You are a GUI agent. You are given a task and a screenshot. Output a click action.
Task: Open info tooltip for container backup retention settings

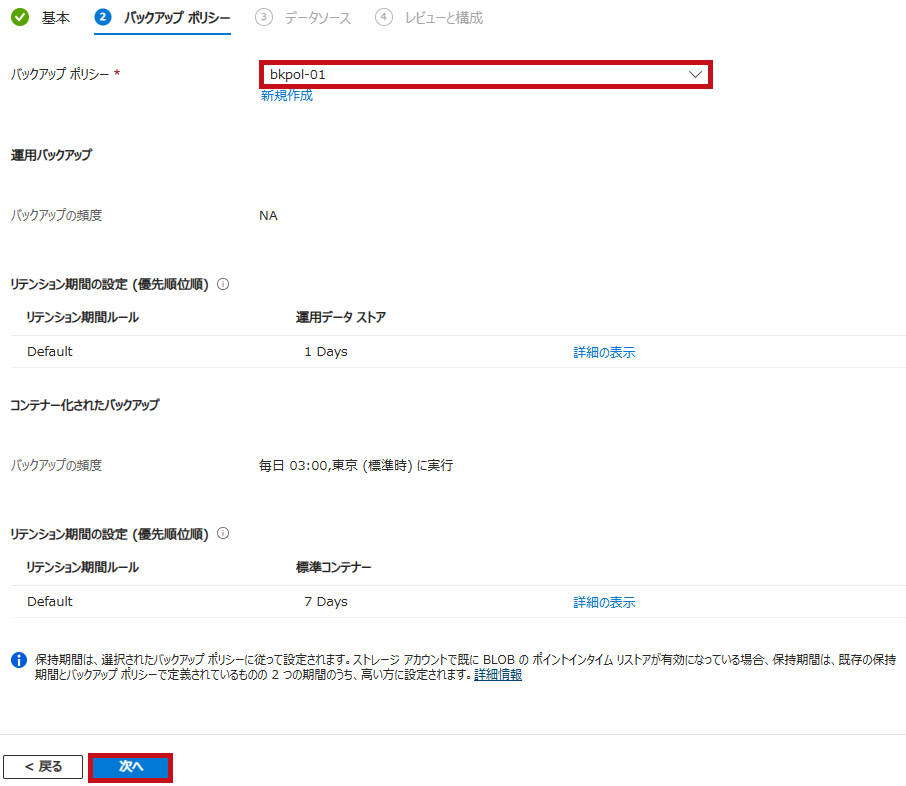point(223,533)
